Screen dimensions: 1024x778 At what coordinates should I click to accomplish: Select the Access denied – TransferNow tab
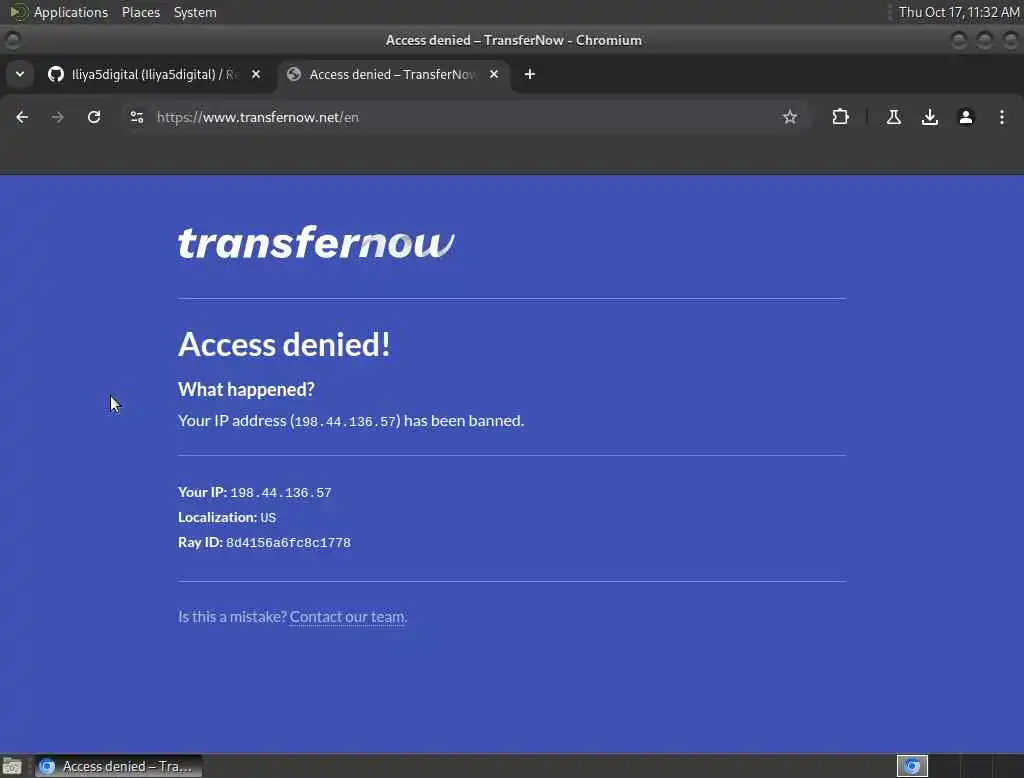click(392, 74)
